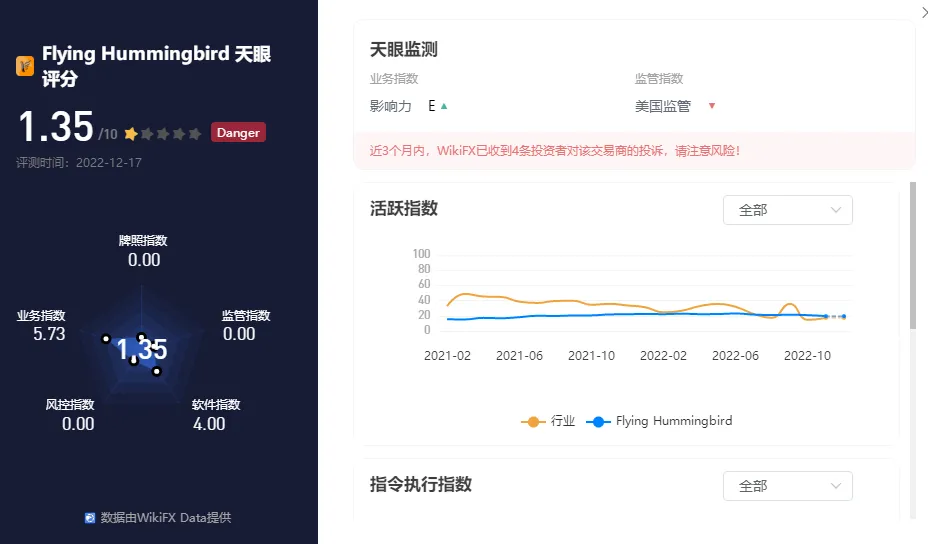
Task: Click the 2021-06 axis label
Action: click(x=519, y=356)
